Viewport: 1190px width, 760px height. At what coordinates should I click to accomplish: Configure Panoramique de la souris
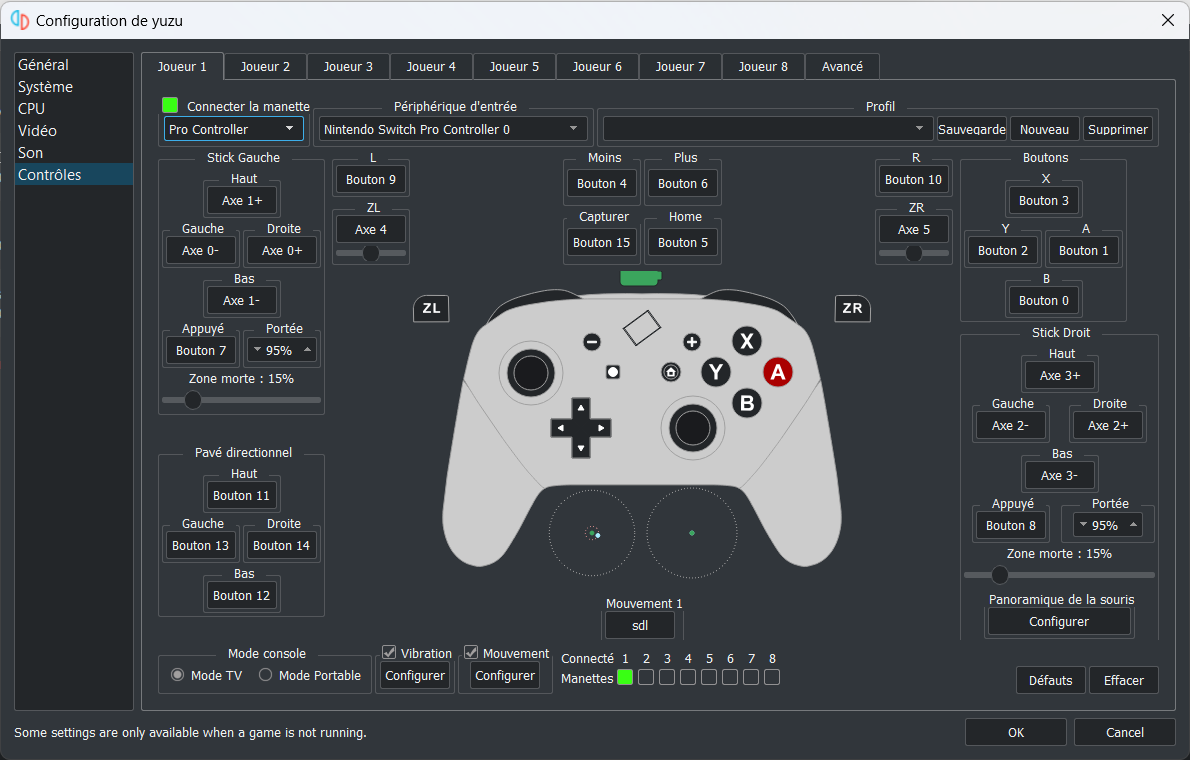1059,622
